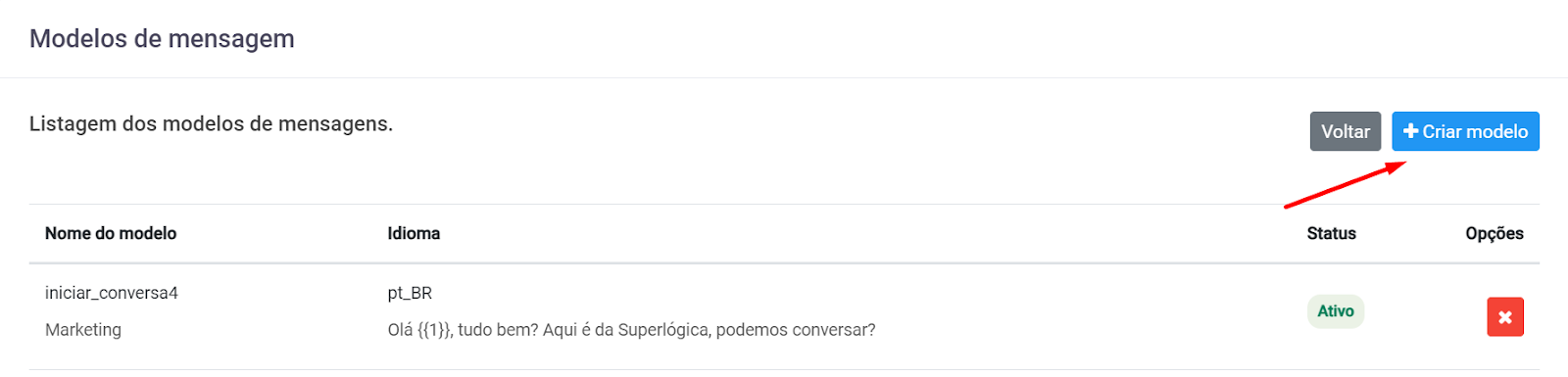This screenshot has width=1568, height=377.
Task: Select the Marketing category label
Action: click(x=83, y=330)
